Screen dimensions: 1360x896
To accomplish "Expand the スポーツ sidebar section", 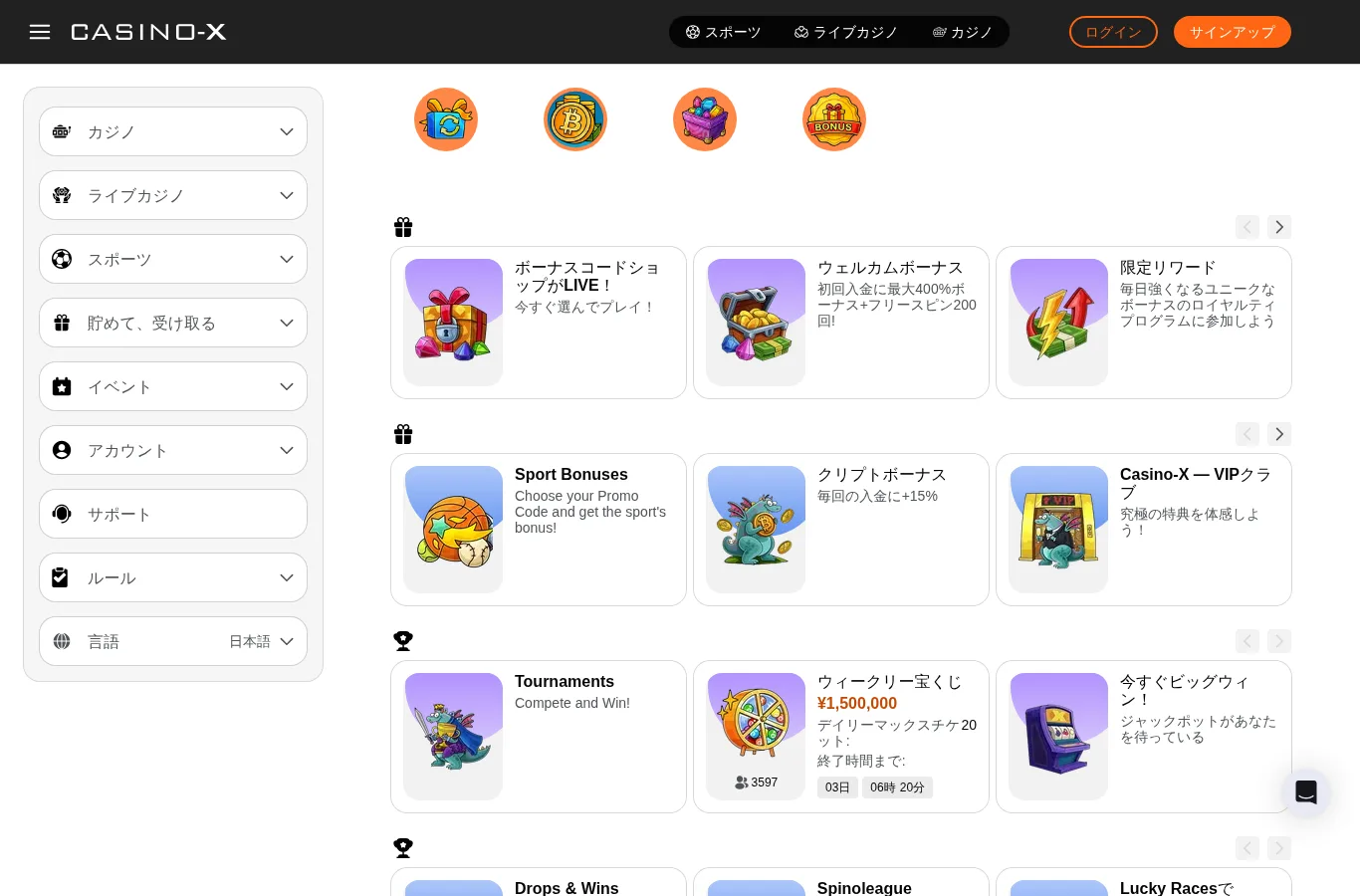I will (x=173, y=259).
